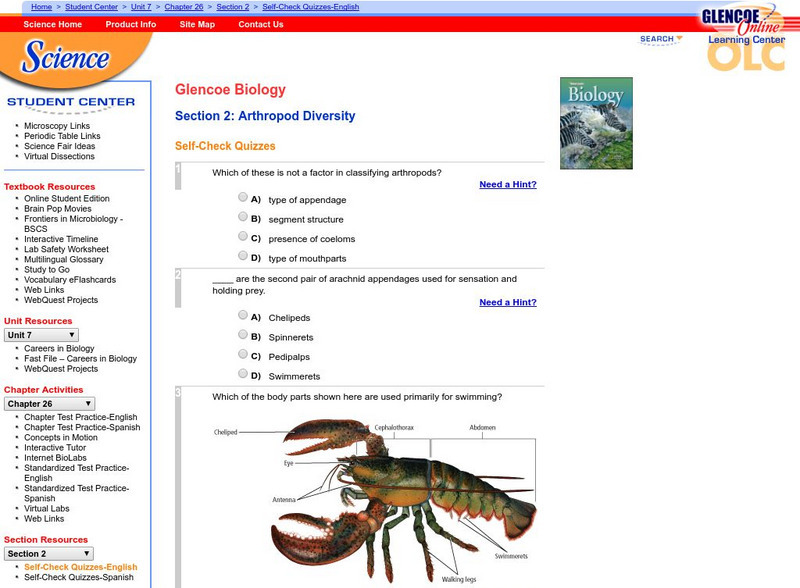Open the SEARCH arrow control
800x588 pixels.
click(x=679, y=38)
